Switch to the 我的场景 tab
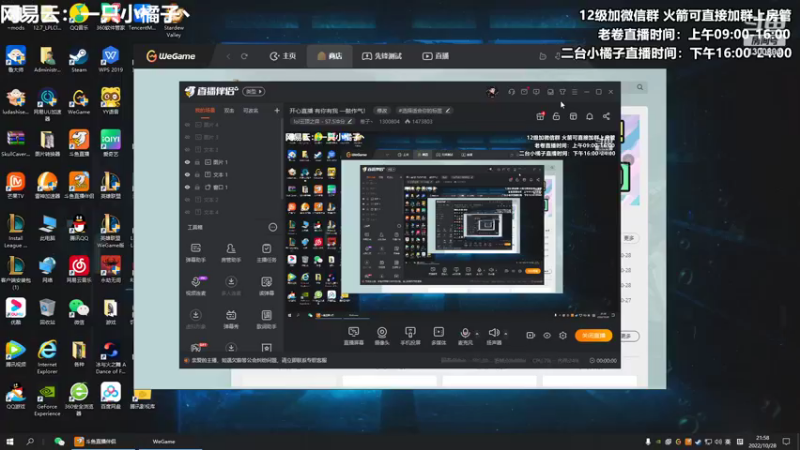Image resolution: width=800 pixels, height=450 pixels. [205, 111]
